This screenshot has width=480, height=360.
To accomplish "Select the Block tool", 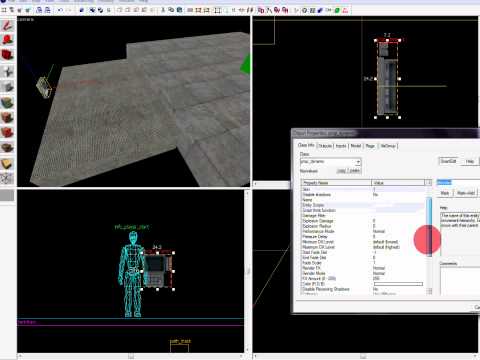I will pos(7,87).
